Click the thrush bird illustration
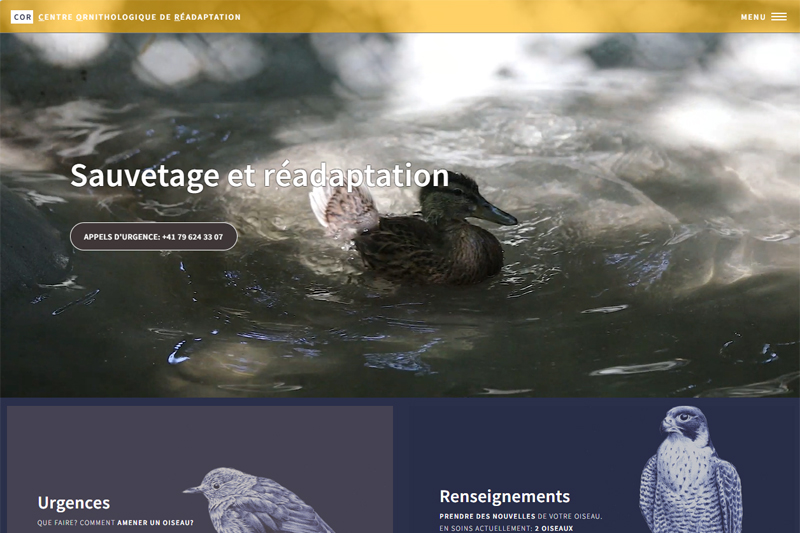Viewport: 800px width, 533px height. click(x=260, y=500)
